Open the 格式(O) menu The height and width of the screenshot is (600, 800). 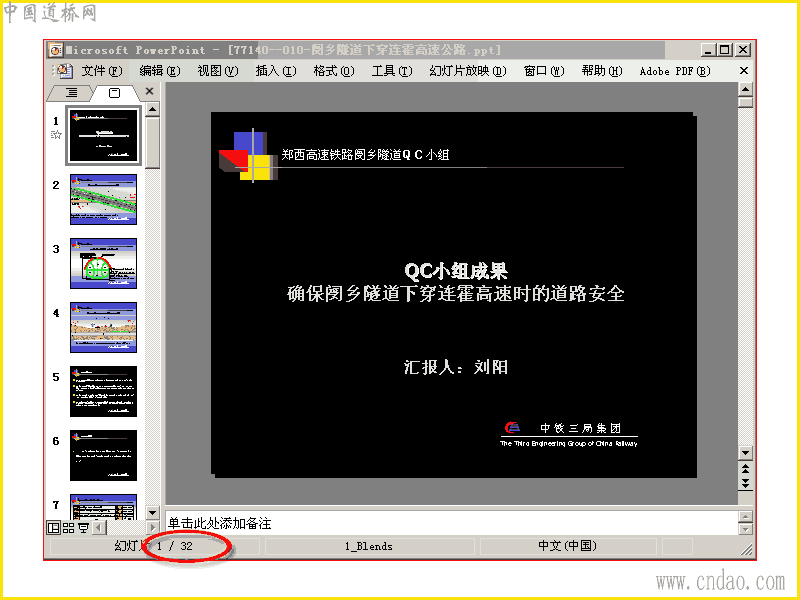point(334,71)
